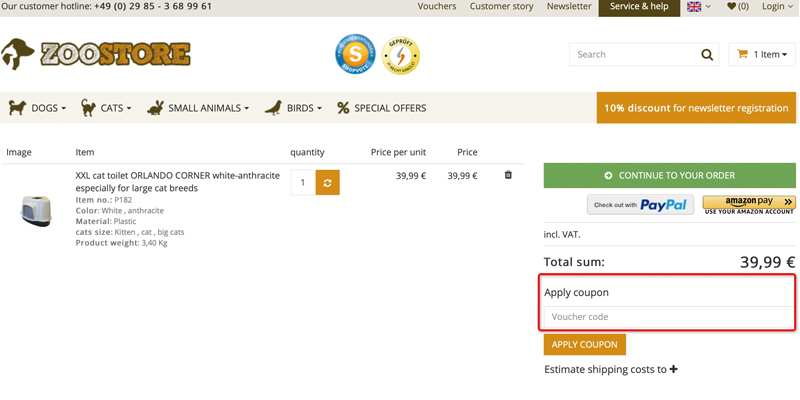Open the Birds category menu
Screen dimensions: 800x400
(293, 108)
